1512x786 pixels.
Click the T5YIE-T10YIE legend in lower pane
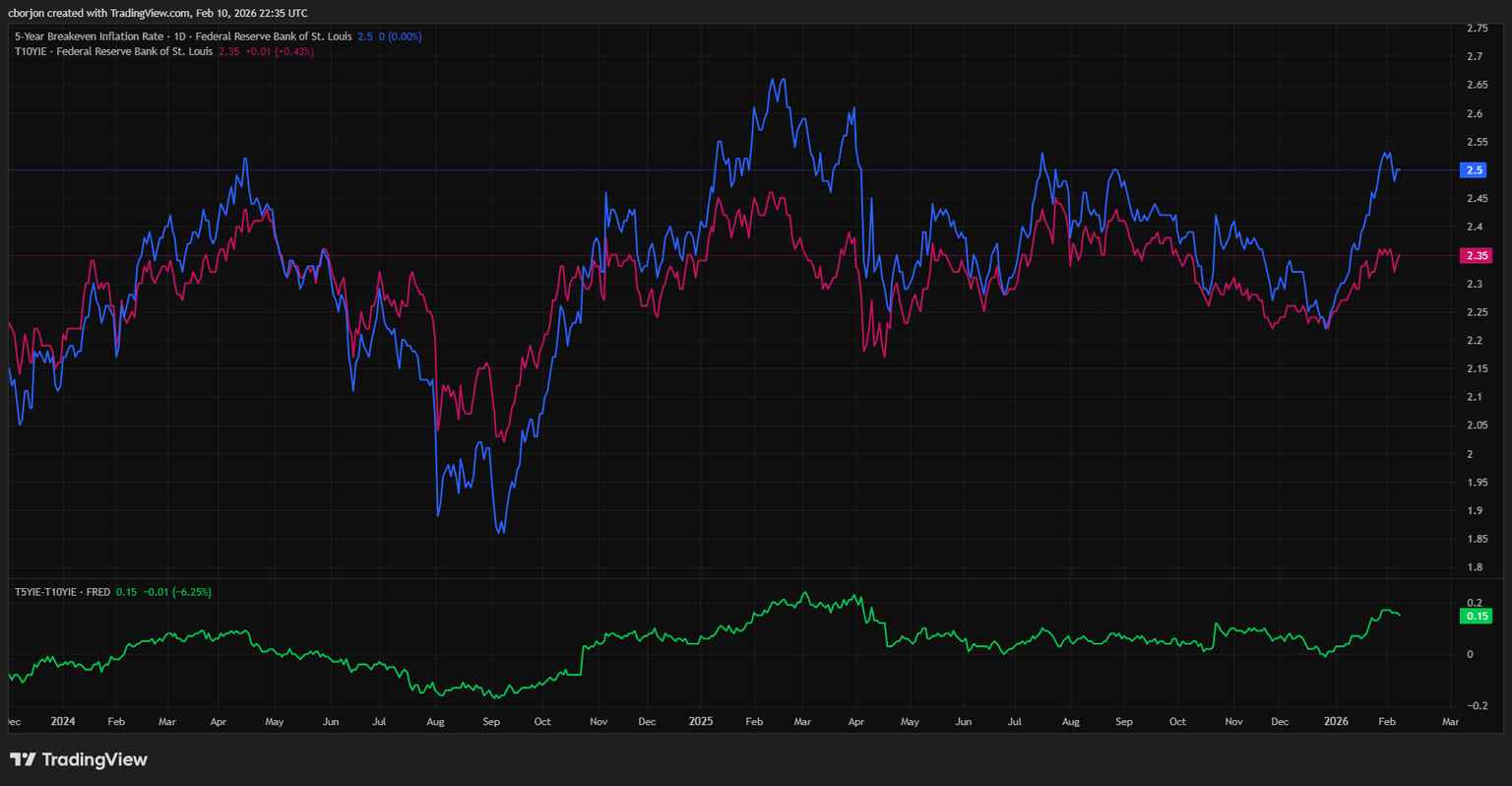coord(45,592)
